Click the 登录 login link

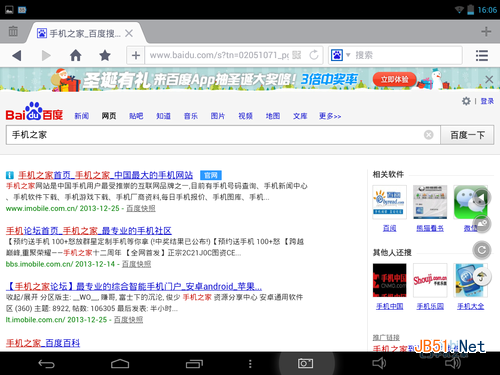(x=487, y=101)
